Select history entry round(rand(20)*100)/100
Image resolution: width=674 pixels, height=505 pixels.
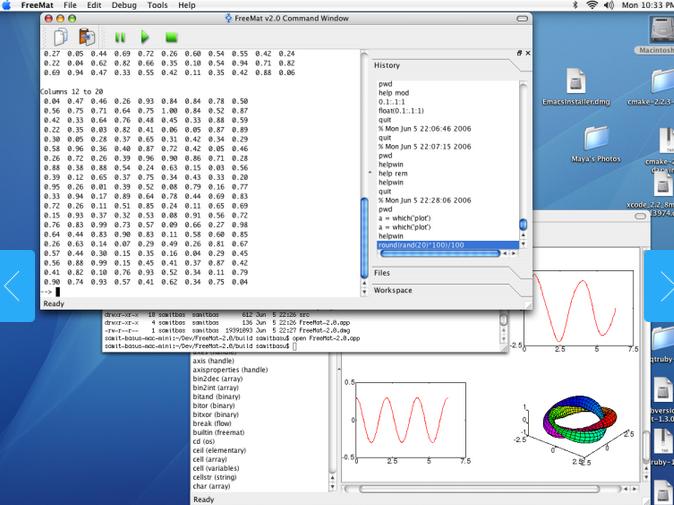pos(447,245)
